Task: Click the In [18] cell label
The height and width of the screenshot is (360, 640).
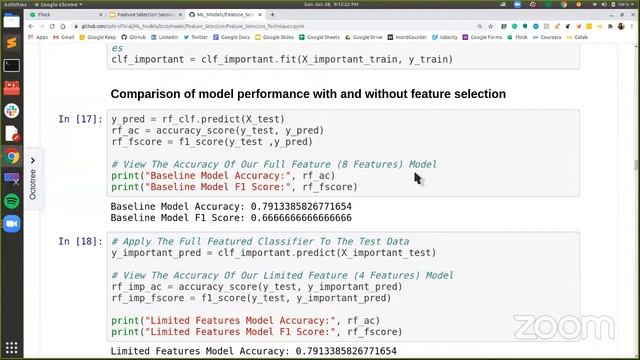Action: click(x=80, y=241)
